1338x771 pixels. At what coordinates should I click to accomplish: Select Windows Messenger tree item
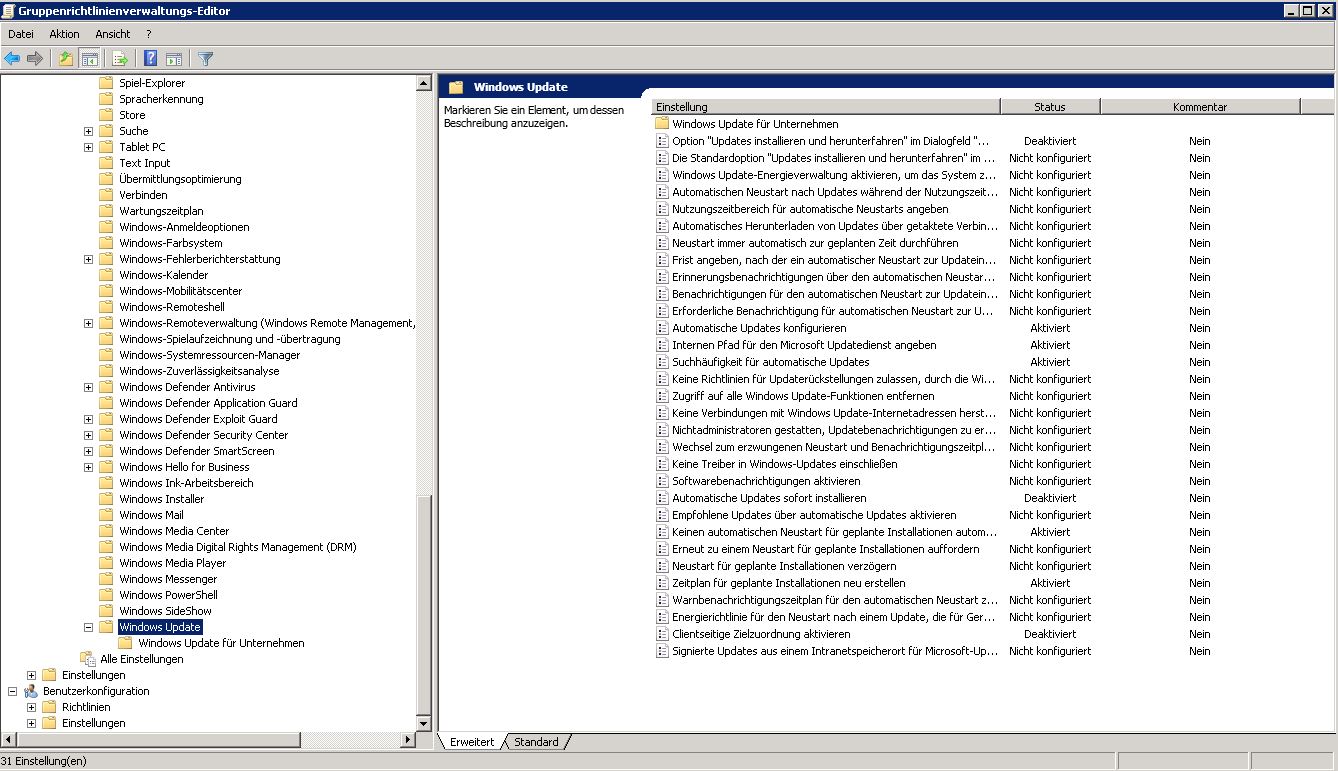[168, 579]
